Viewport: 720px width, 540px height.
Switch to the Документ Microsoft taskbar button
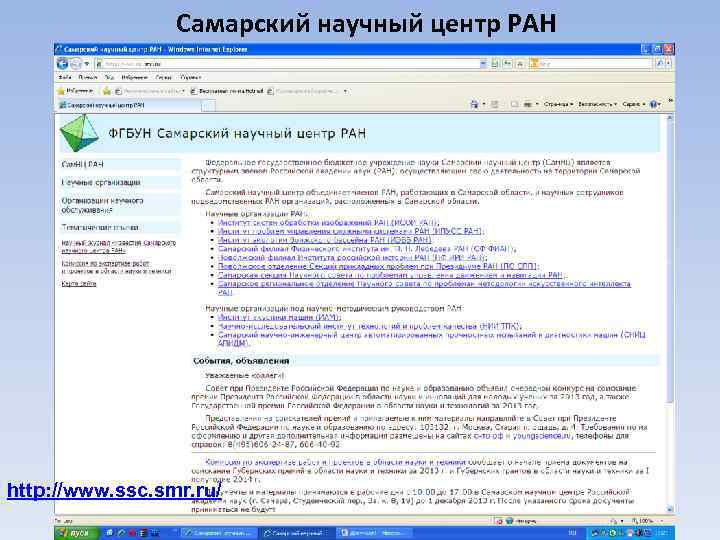pos(375,533)
